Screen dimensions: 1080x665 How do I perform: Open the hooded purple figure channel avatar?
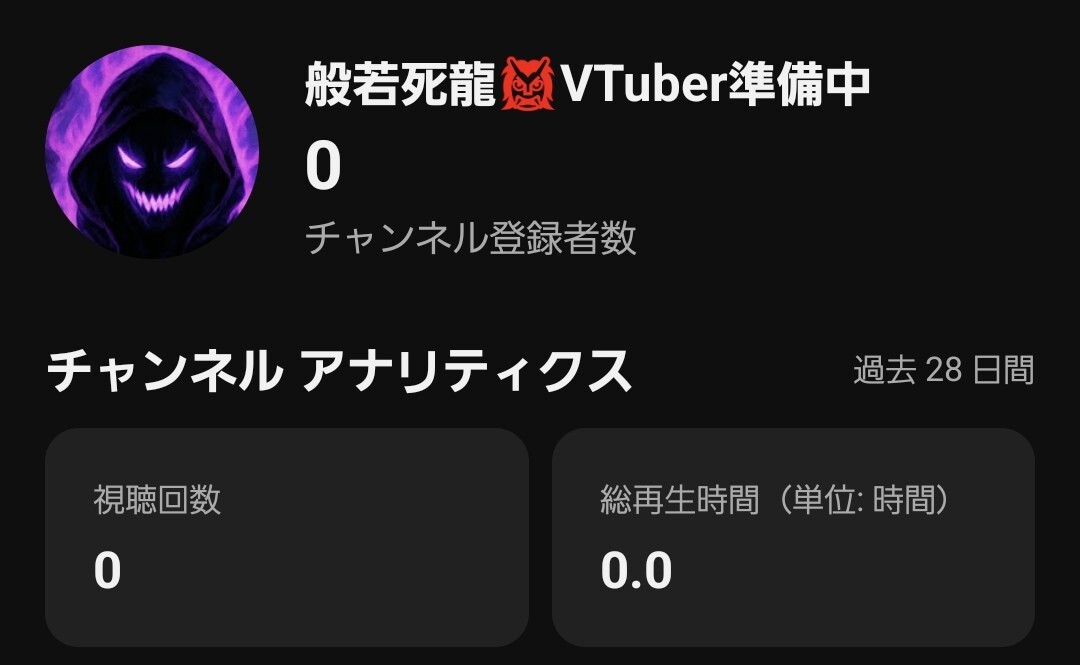pos(152,152)
